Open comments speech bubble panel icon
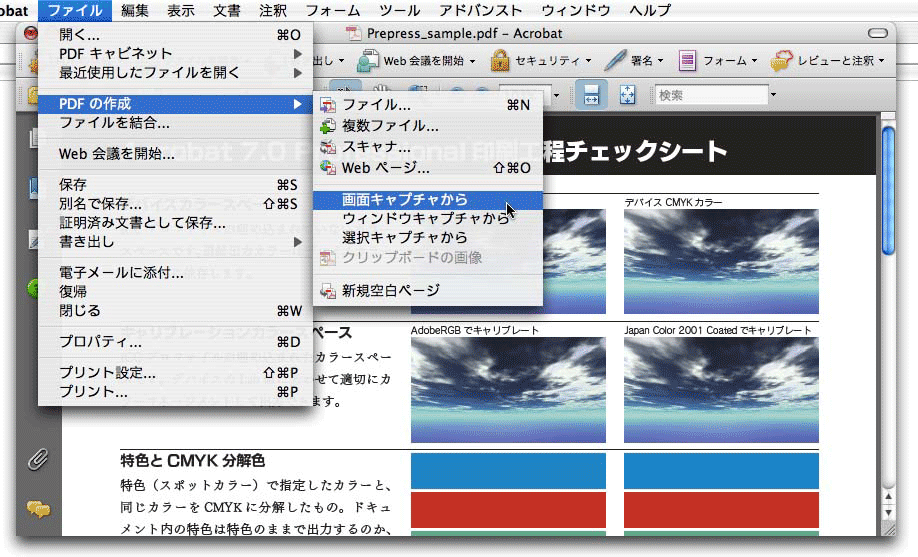 pyautogui.click(x=38, y=509)
